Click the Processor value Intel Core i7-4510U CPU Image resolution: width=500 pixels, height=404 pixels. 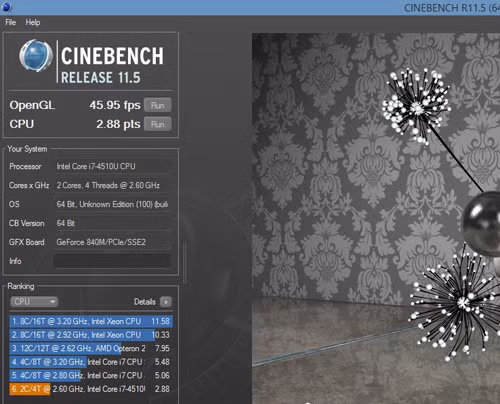[96, 166]
